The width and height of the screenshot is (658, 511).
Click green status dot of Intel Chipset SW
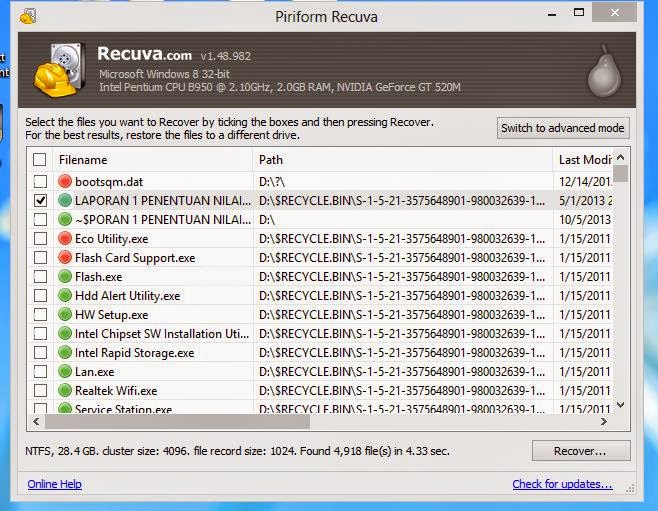pos(65,333)
